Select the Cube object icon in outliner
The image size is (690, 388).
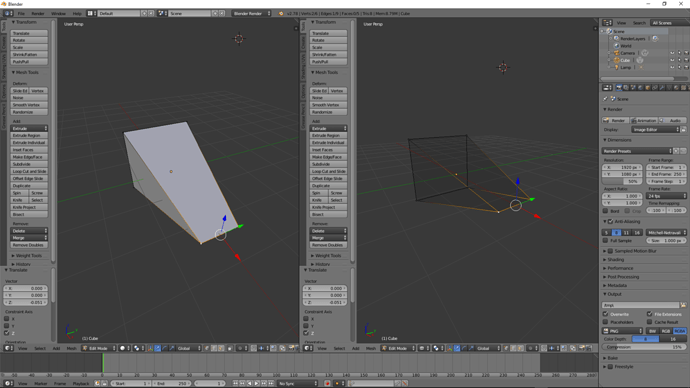click(617, 60)
